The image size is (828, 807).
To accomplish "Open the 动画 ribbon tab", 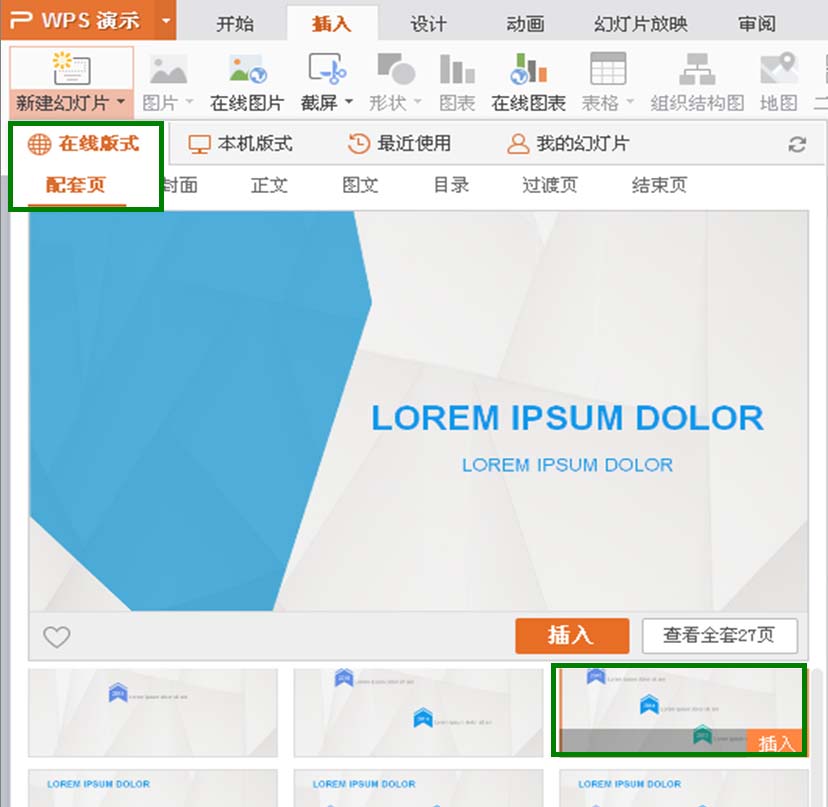I will point(525,24).
